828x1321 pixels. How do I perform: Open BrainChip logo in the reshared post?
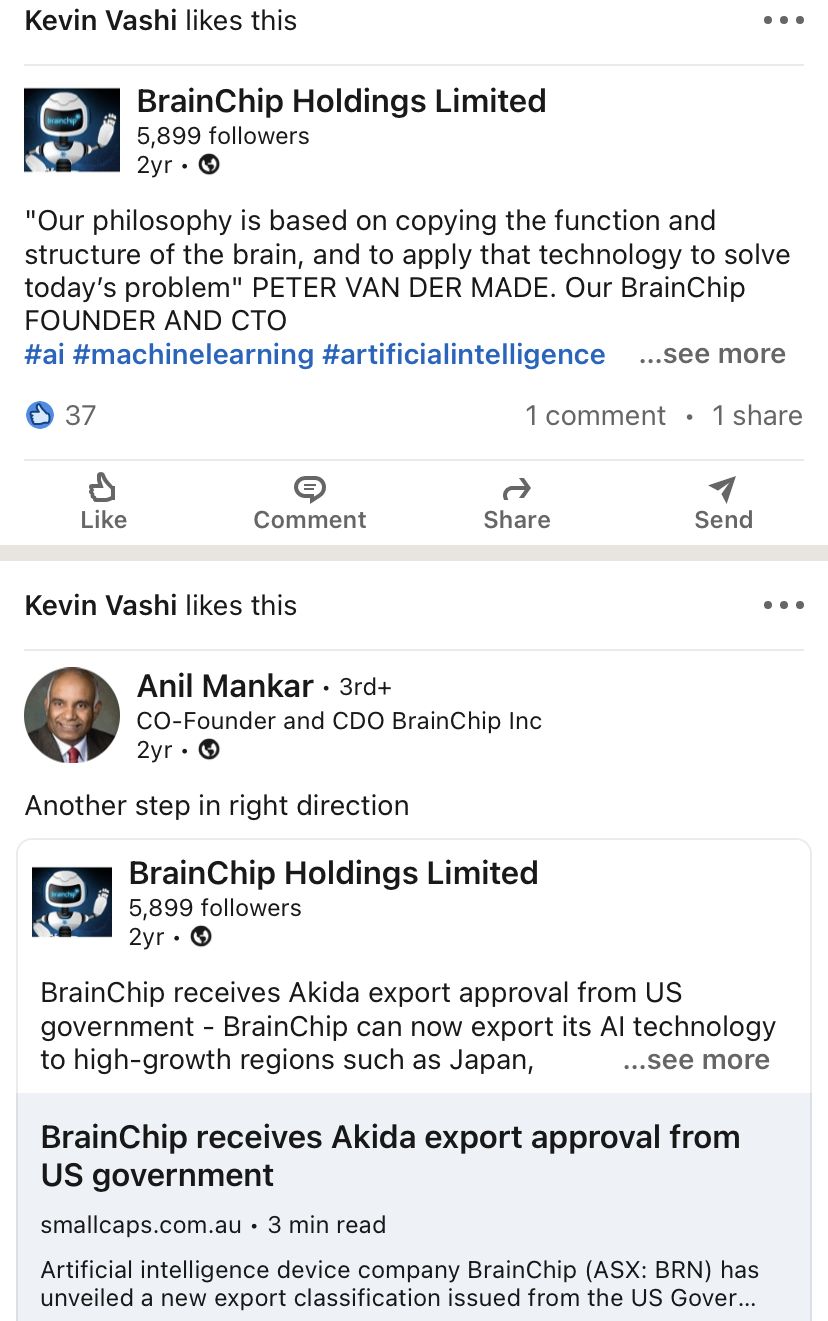click(x=71, y=901)
